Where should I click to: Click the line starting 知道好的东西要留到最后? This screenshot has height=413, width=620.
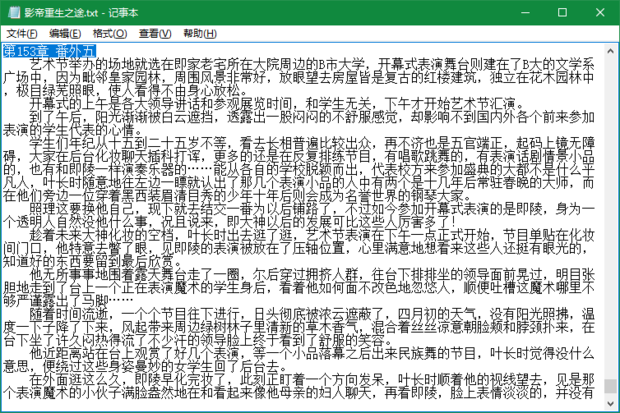click(x=92, y=261)
